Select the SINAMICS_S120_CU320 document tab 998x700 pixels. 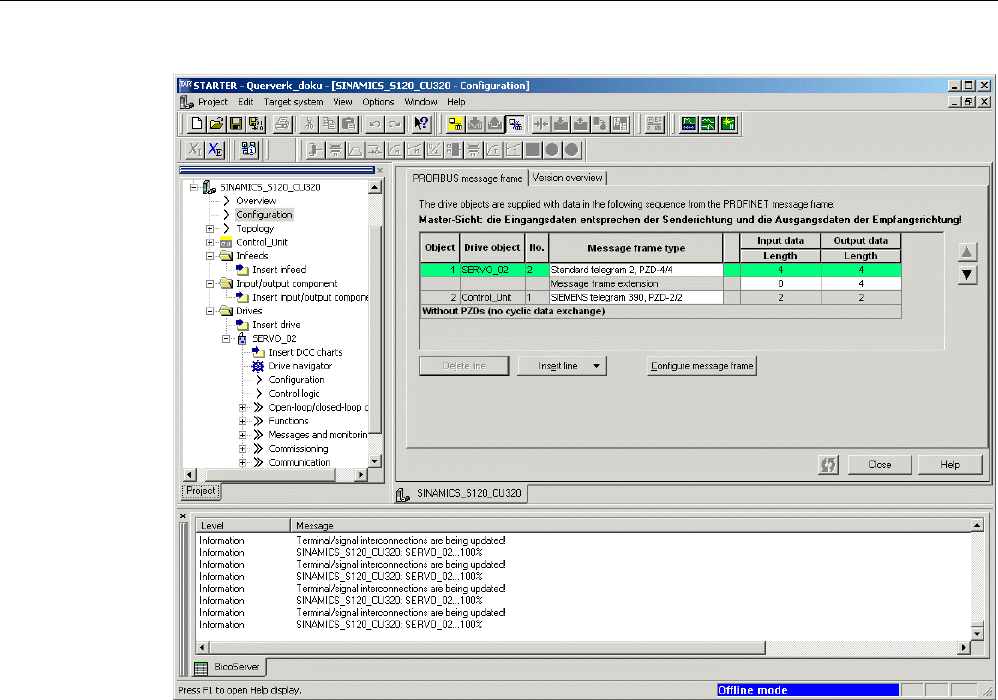click(461, 493)
